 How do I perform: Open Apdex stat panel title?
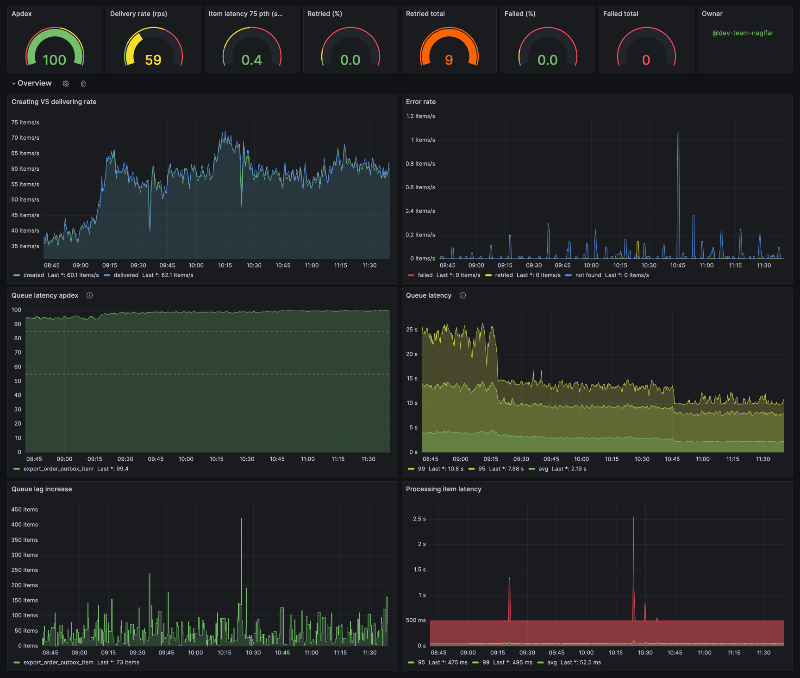click(21, 14)
